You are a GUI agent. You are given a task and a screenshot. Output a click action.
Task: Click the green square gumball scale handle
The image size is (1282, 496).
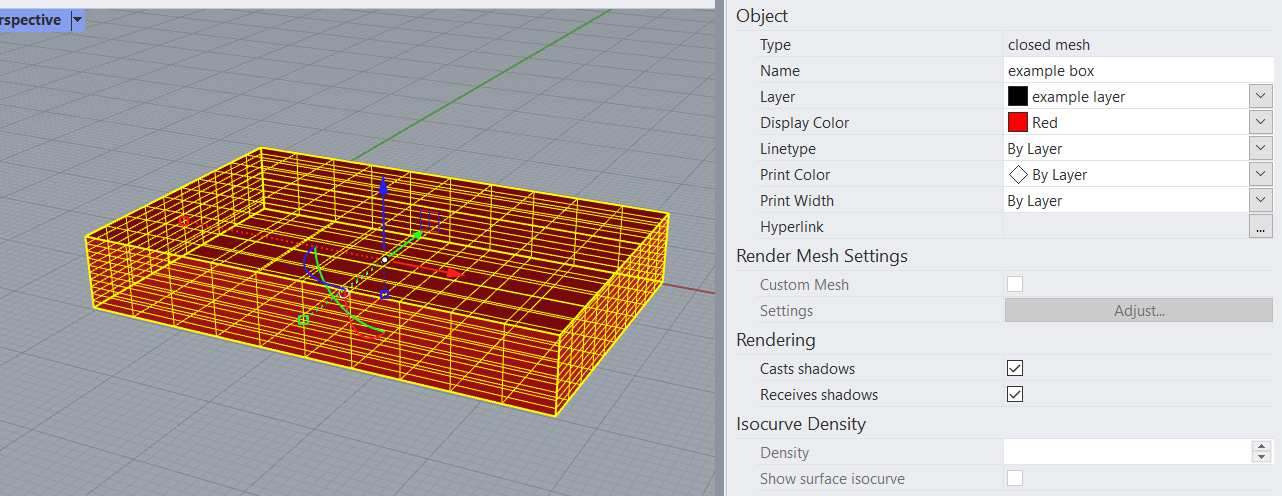pyautogui.click(x=303, y=320)
